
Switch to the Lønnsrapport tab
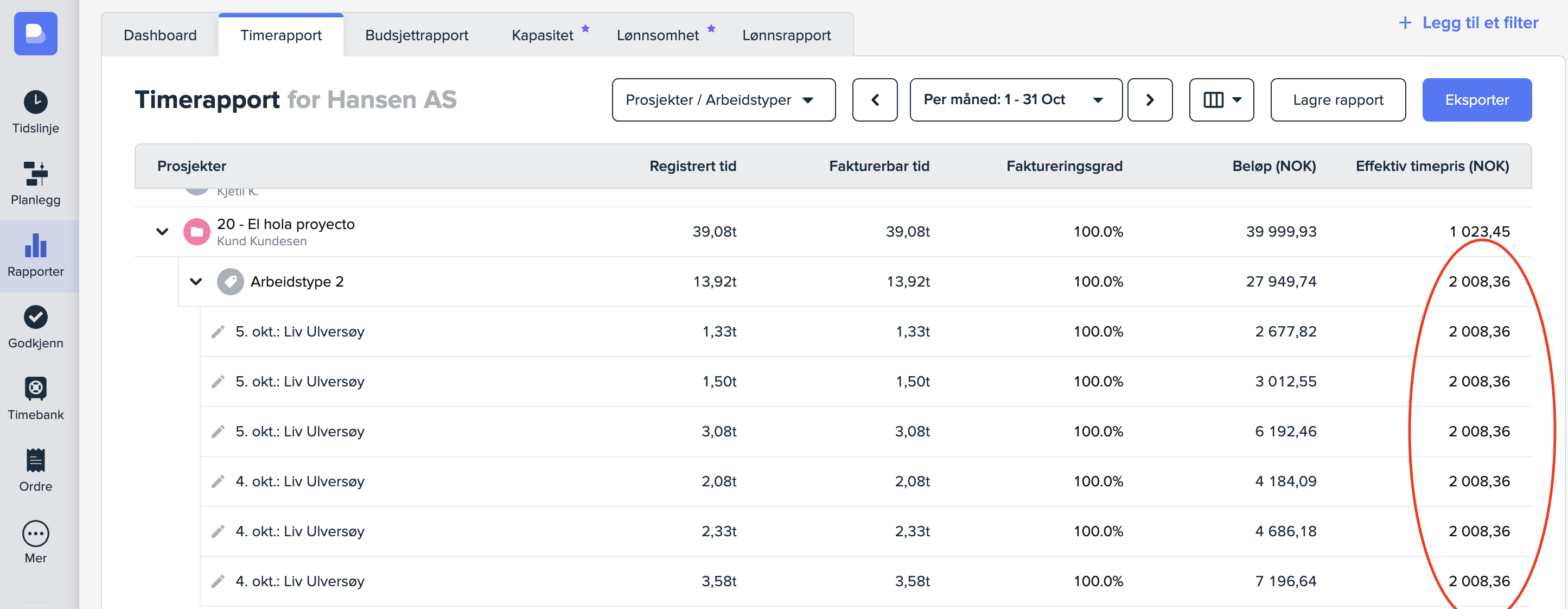point(786,35)
